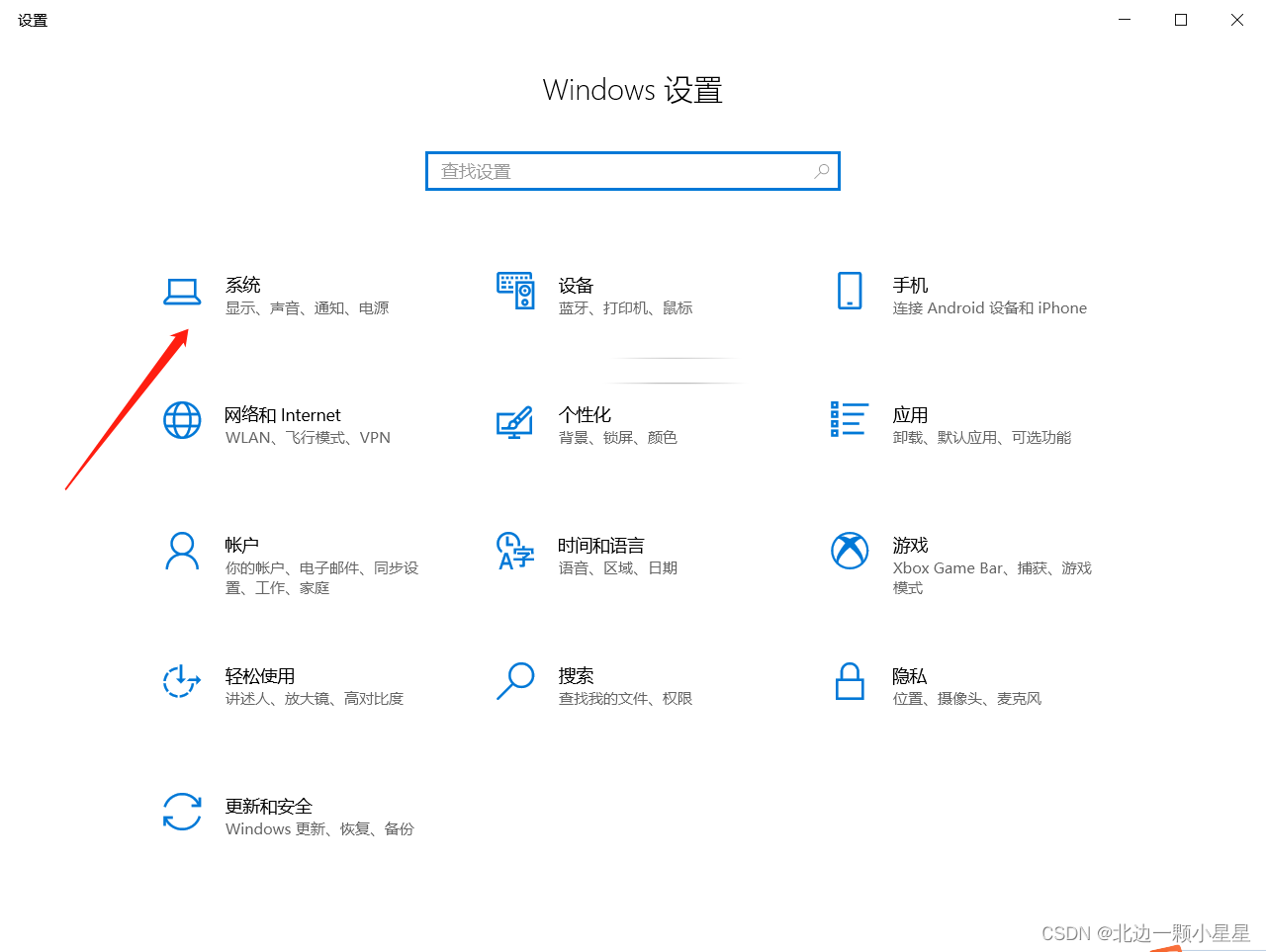Image resolution: width=1266 pixels, height=952 pixels.
Task: Open the 轻松使用 dashed clock icon
Action: (x=182, y=681)
